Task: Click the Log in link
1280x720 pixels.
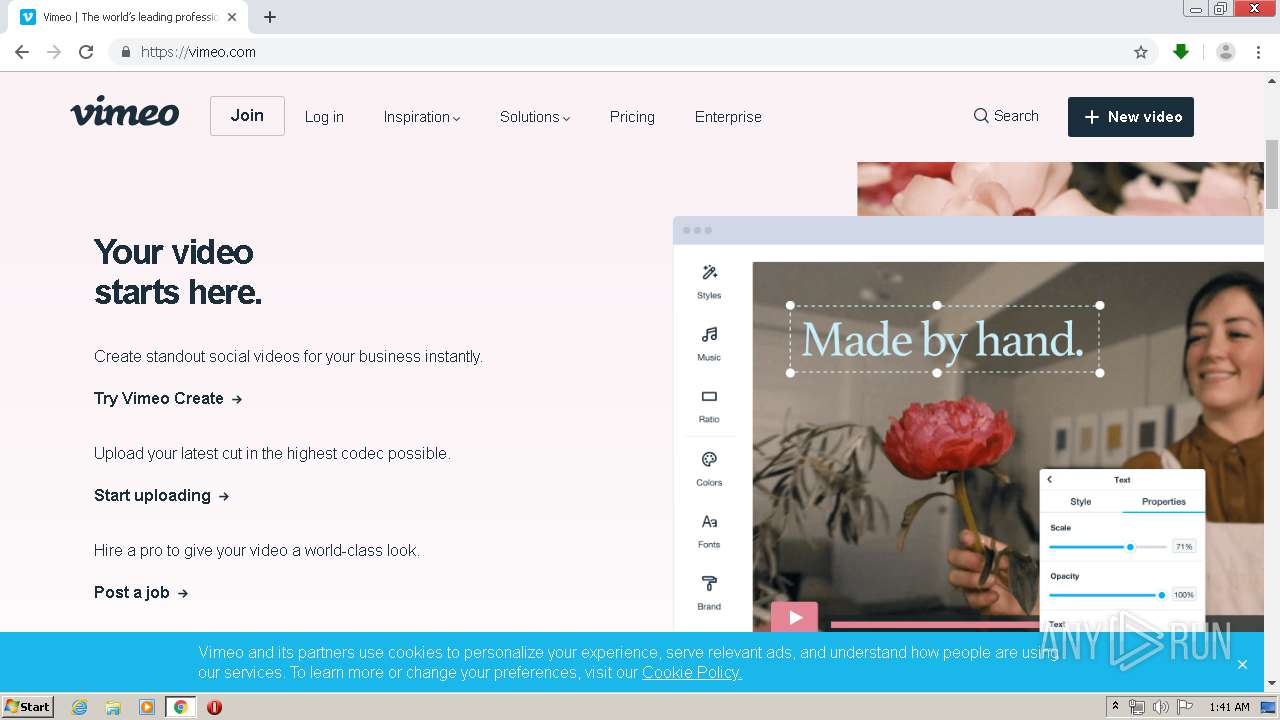Action: (324, 117)
